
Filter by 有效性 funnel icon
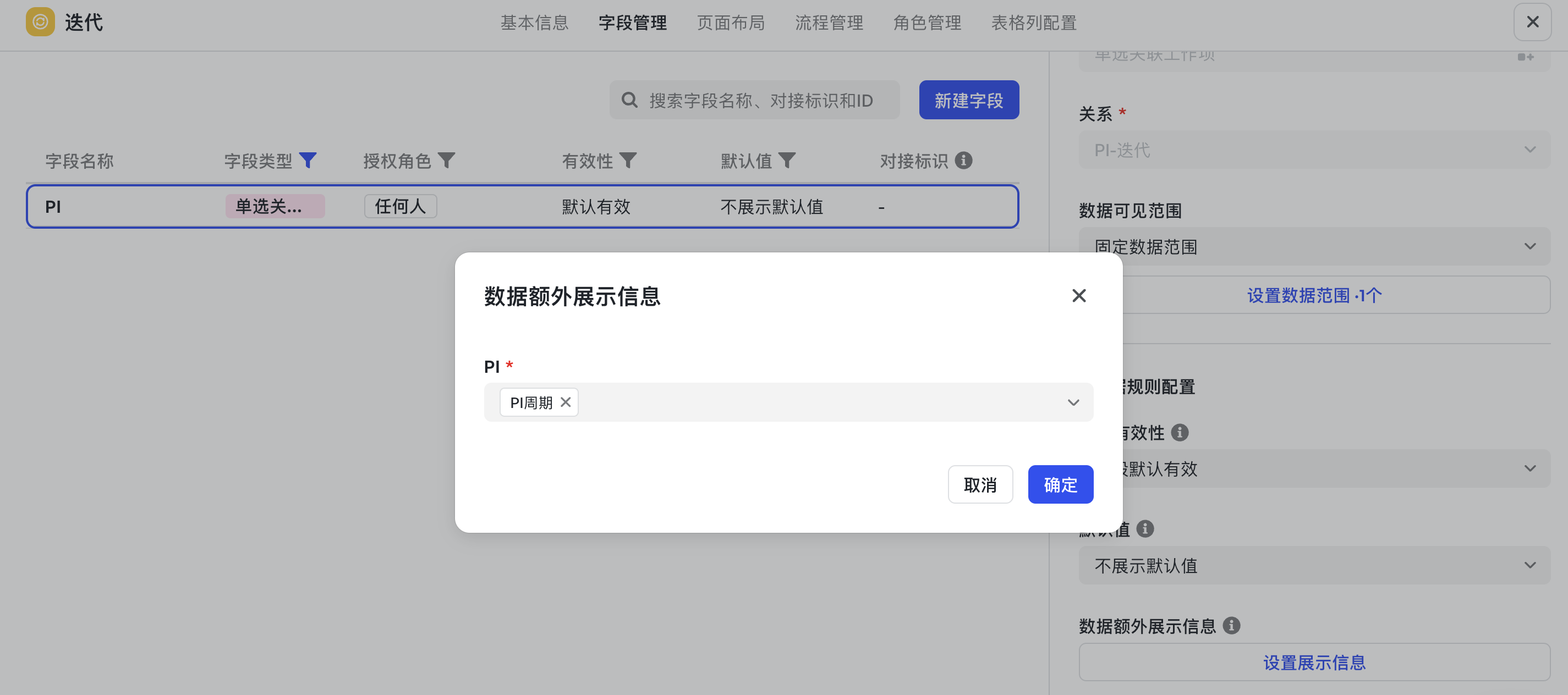coord(628,160)
